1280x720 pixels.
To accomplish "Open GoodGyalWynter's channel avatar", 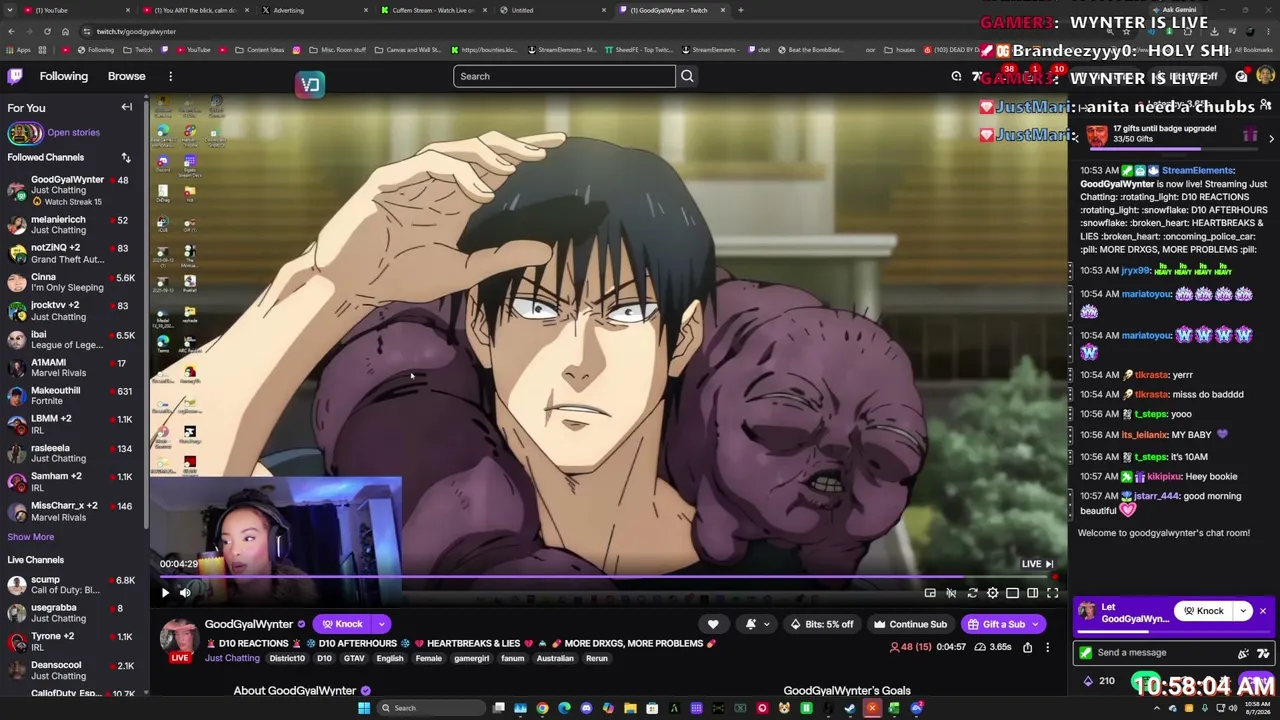I will 180,637.
